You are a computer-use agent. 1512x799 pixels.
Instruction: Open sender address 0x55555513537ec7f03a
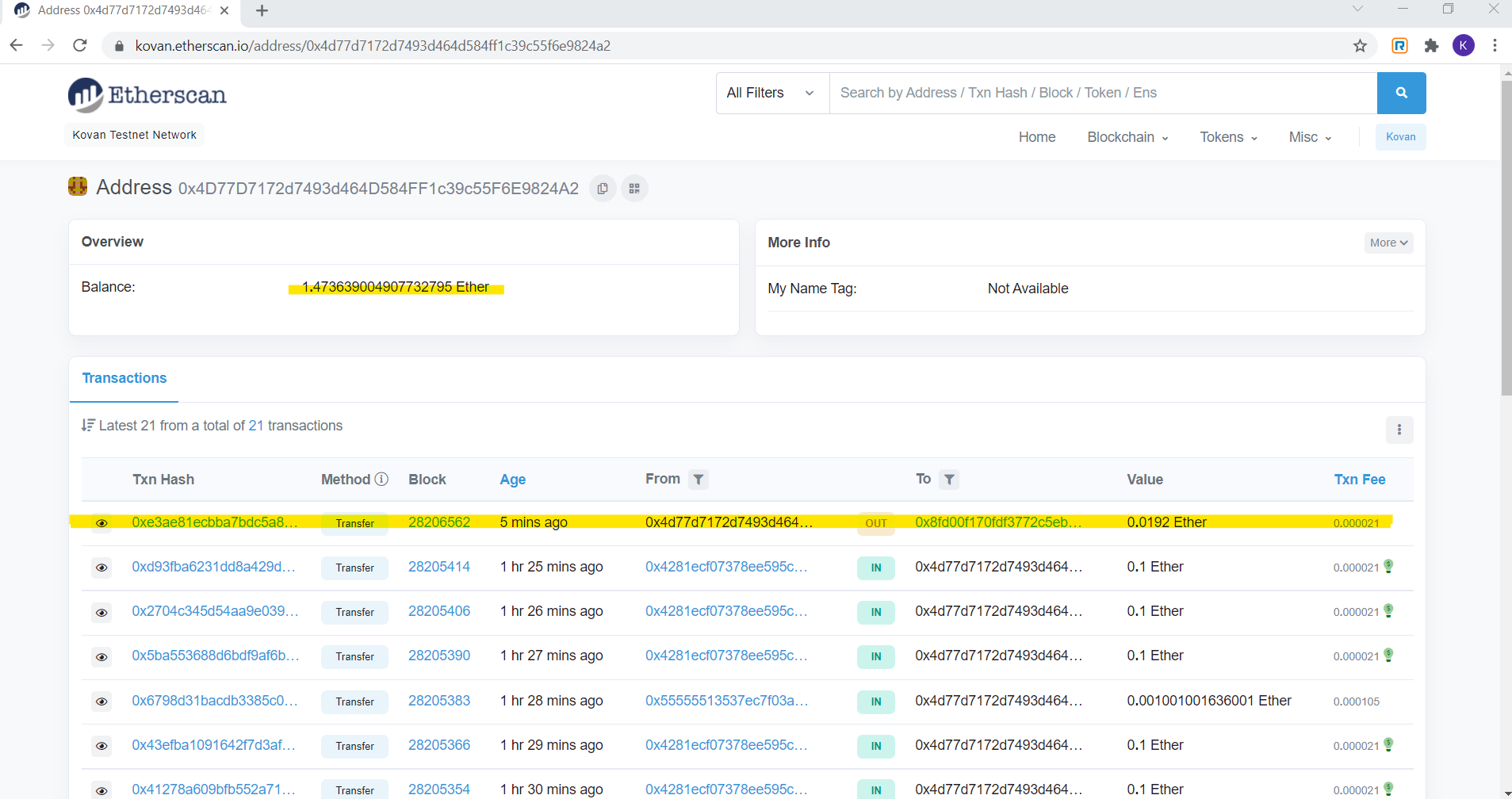tap(726, 701)
